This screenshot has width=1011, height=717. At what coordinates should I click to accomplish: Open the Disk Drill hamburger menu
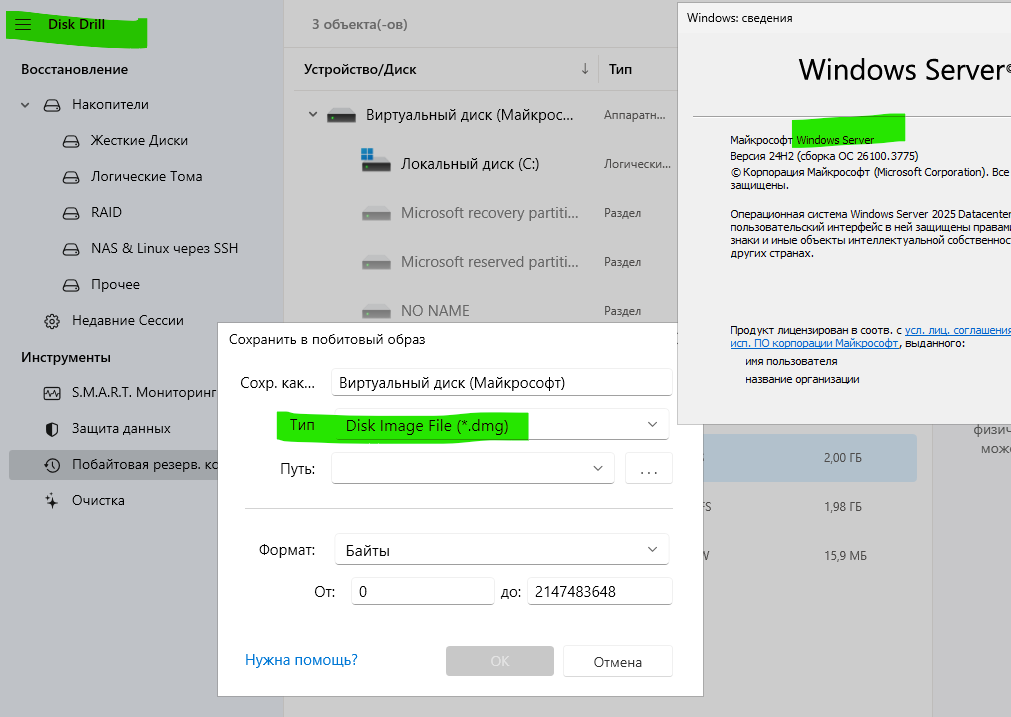coord(23,24)
